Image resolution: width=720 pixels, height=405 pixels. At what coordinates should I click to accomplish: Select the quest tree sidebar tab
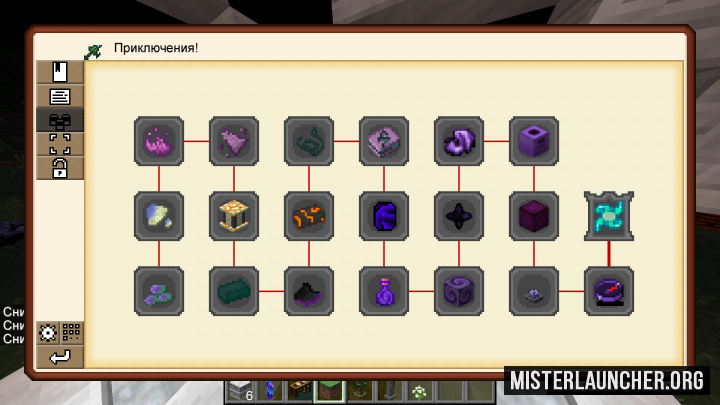60,120
